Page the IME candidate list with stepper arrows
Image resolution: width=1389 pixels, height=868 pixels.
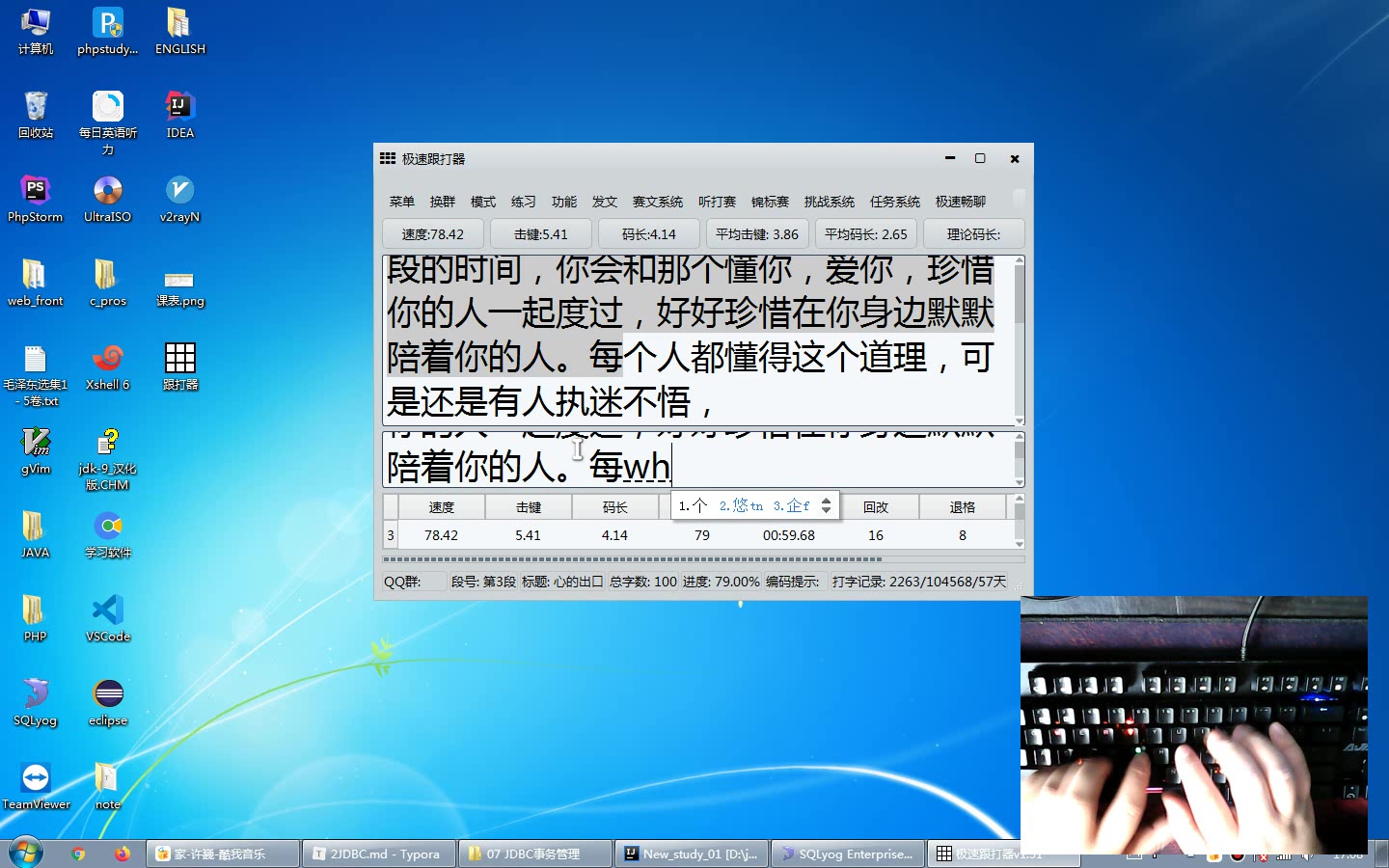pos(827,505)
